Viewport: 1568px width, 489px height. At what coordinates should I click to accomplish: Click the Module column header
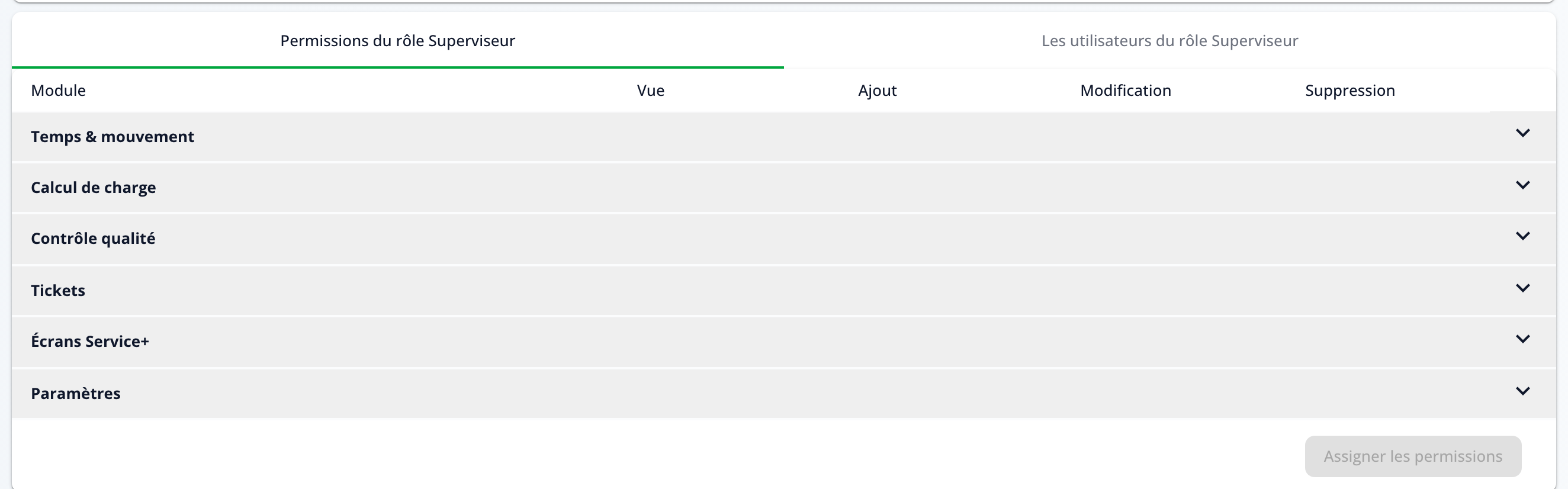(59, 91)
